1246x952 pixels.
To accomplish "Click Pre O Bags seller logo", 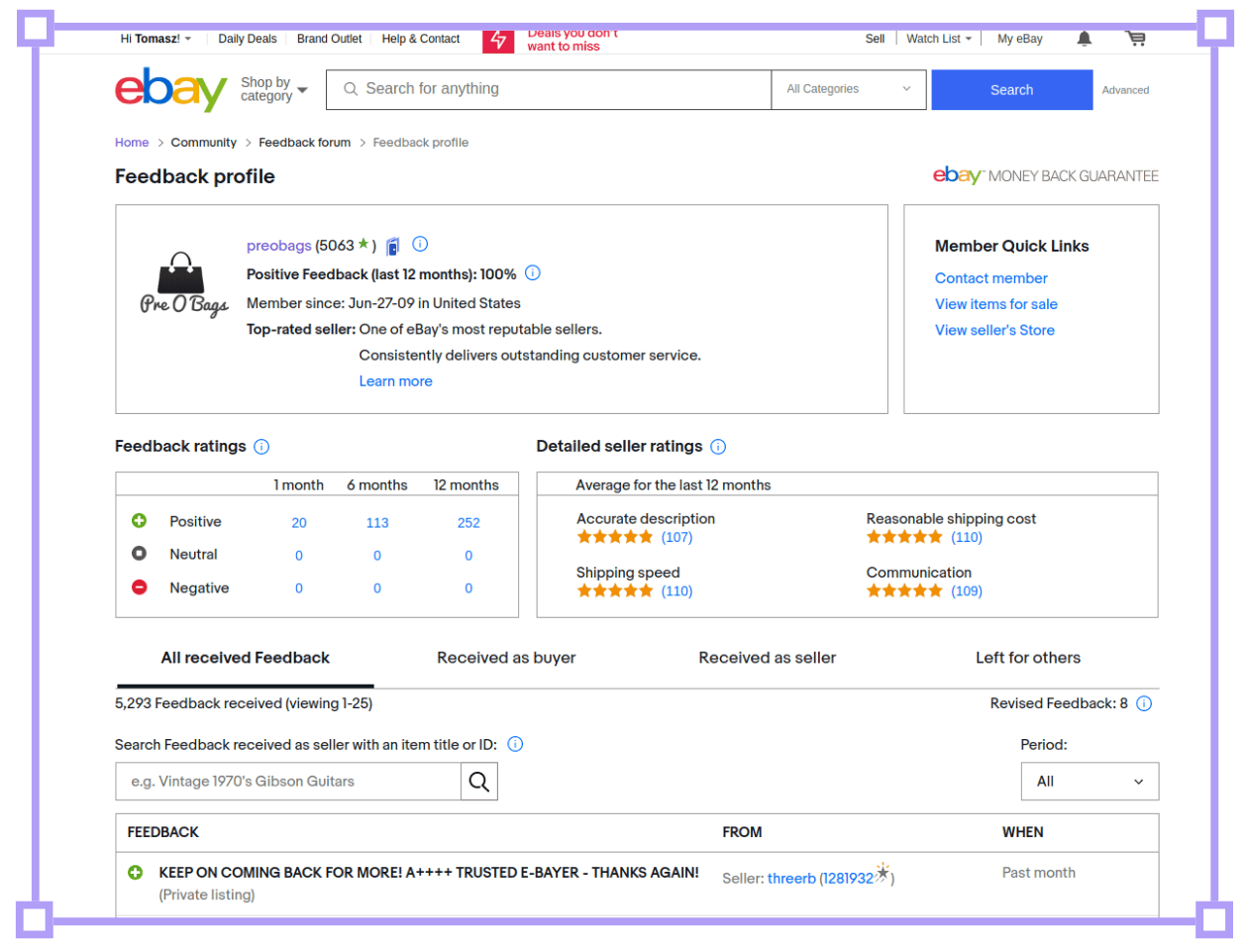I will pyautogui.click(x=183, y=286).
